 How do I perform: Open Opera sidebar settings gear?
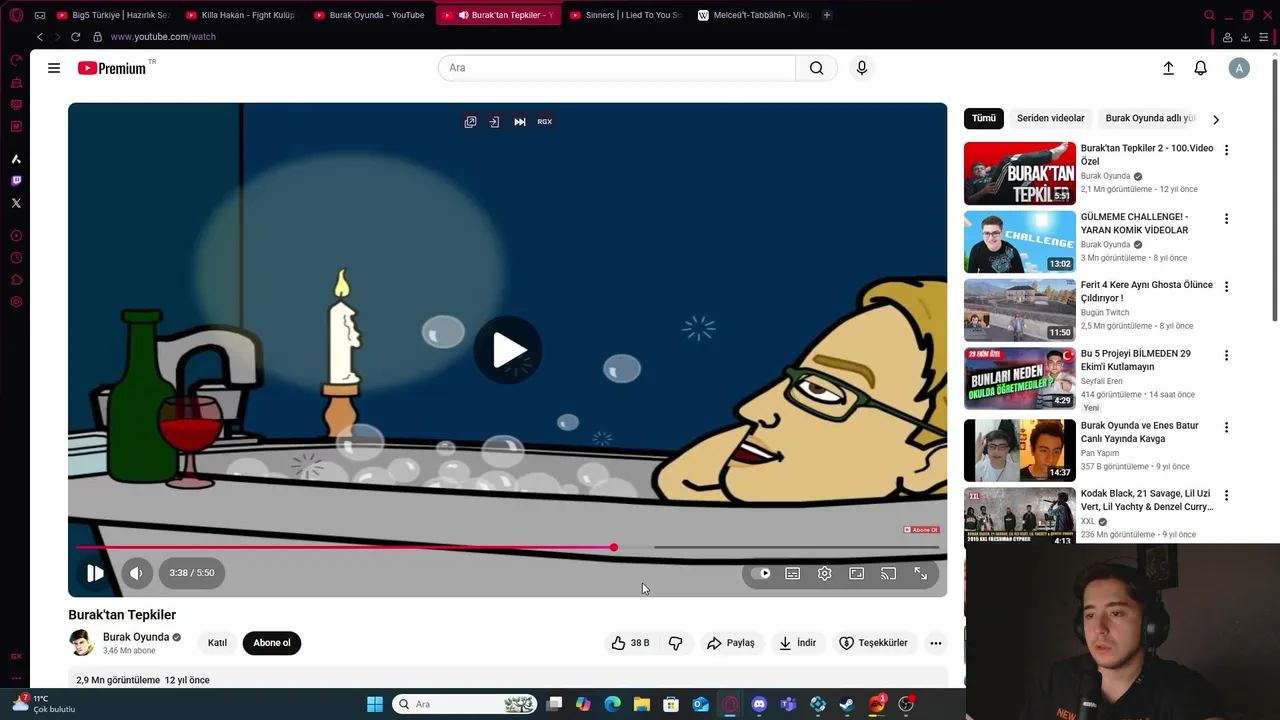16,302
